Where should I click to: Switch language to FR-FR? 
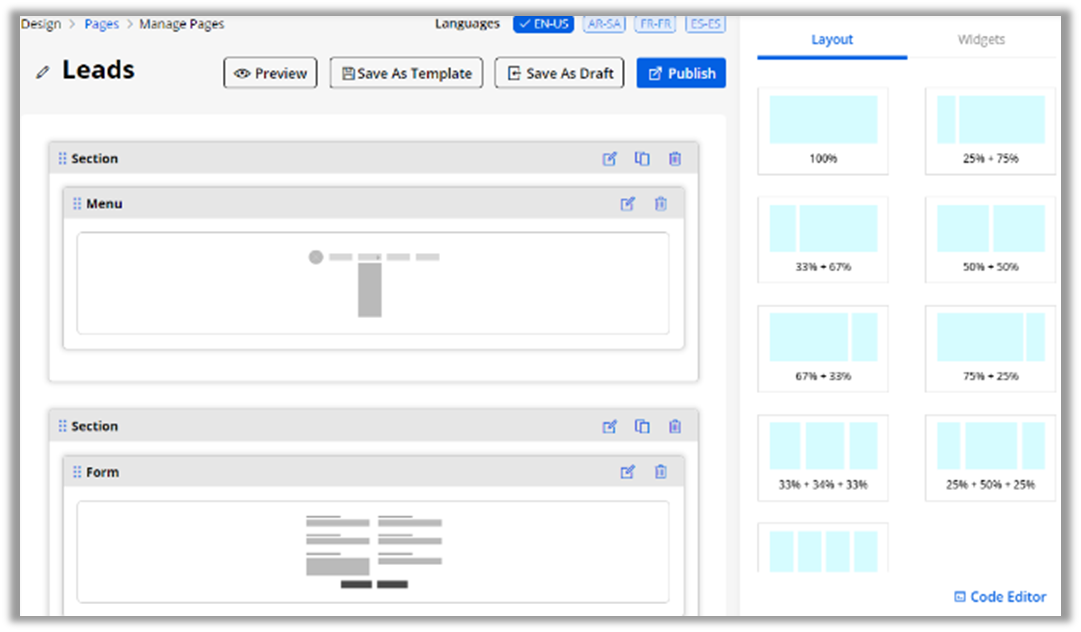(655, 24)
